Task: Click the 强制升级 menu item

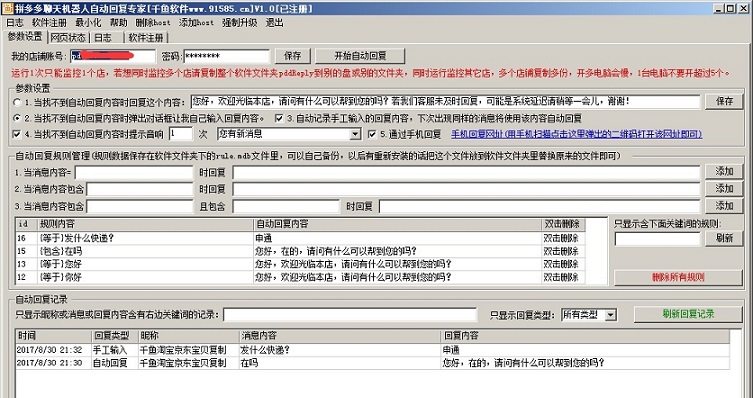Action: 240,23
